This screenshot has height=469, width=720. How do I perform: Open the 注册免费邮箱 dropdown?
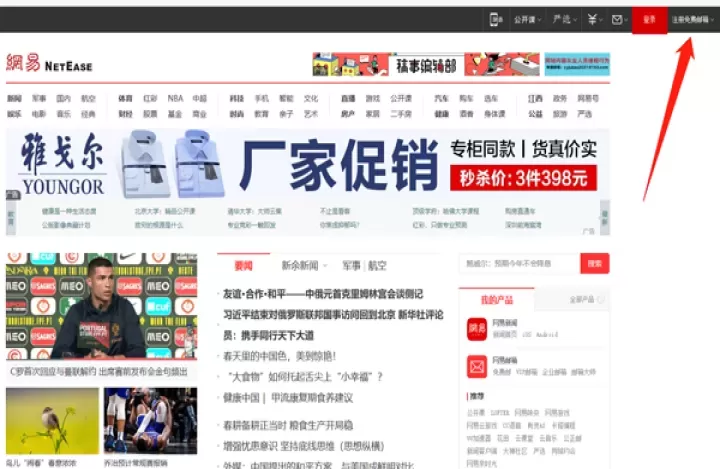coord(693,20)
